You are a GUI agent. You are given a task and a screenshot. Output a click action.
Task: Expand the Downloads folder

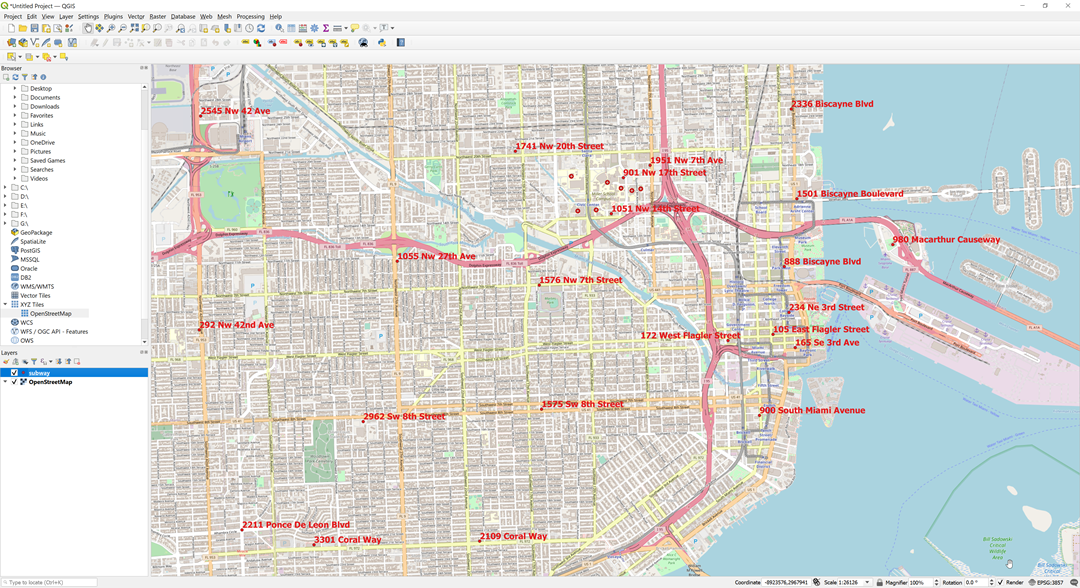point(14,106)
